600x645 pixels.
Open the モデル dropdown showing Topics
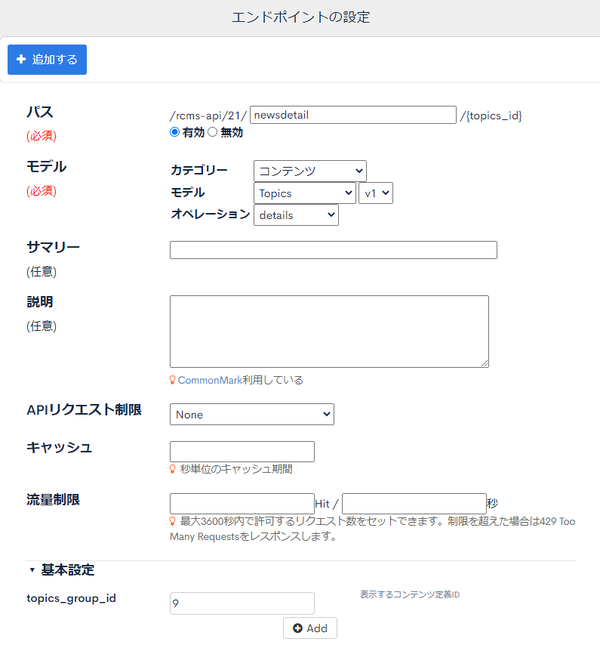click(x=304, y=193)
